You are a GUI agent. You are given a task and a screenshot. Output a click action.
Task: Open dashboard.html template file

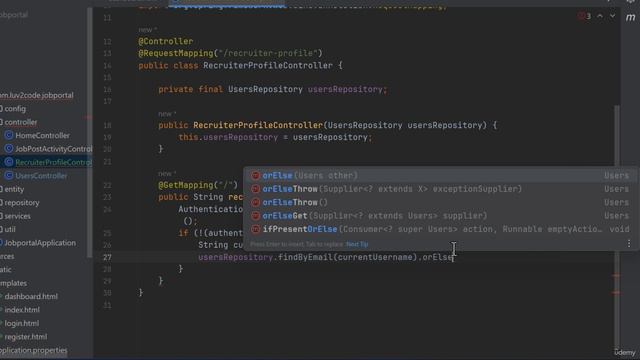click(31, 297)
